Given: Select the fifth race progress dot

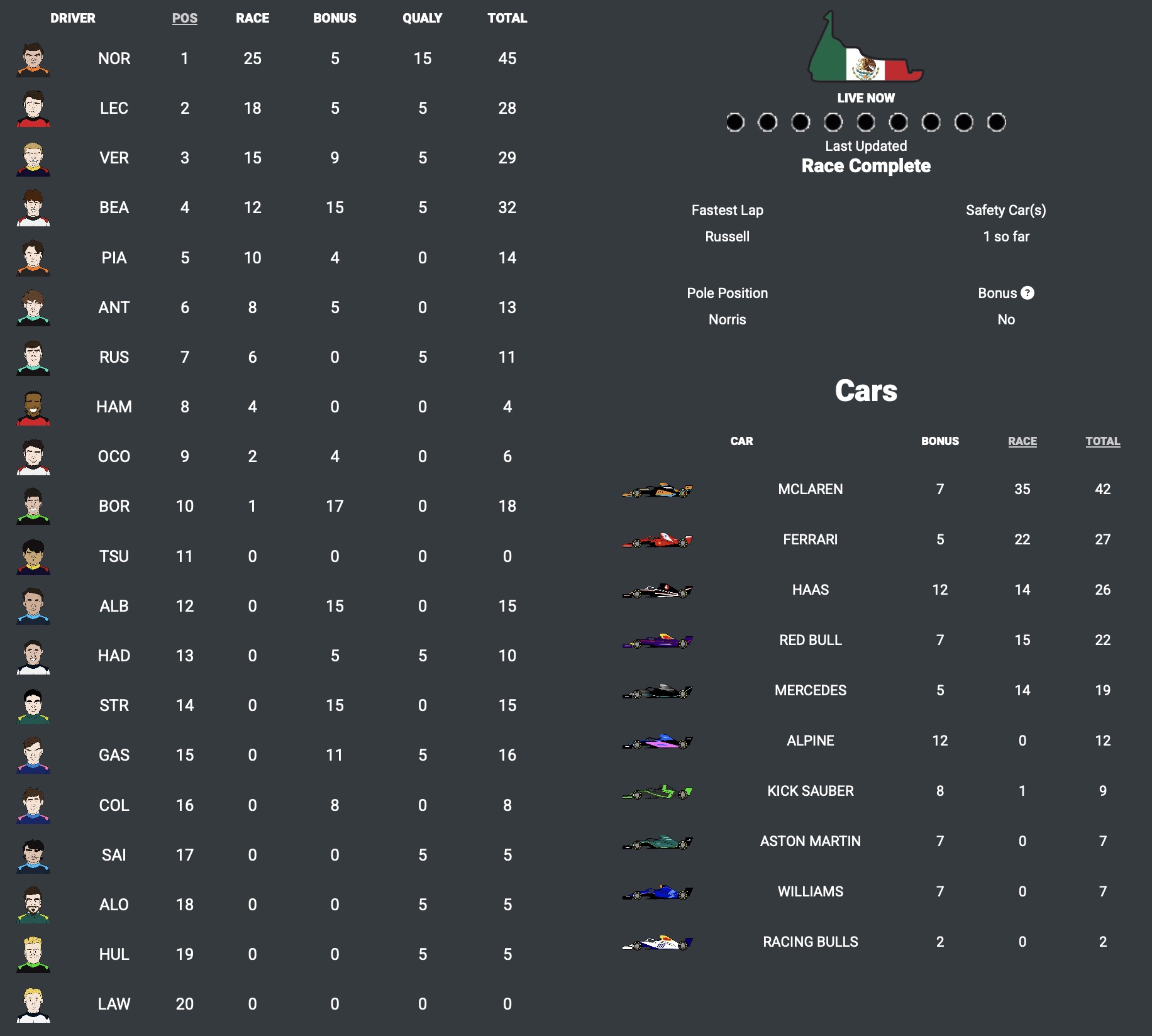Looking at the screenshot, I should click(866, 122).
